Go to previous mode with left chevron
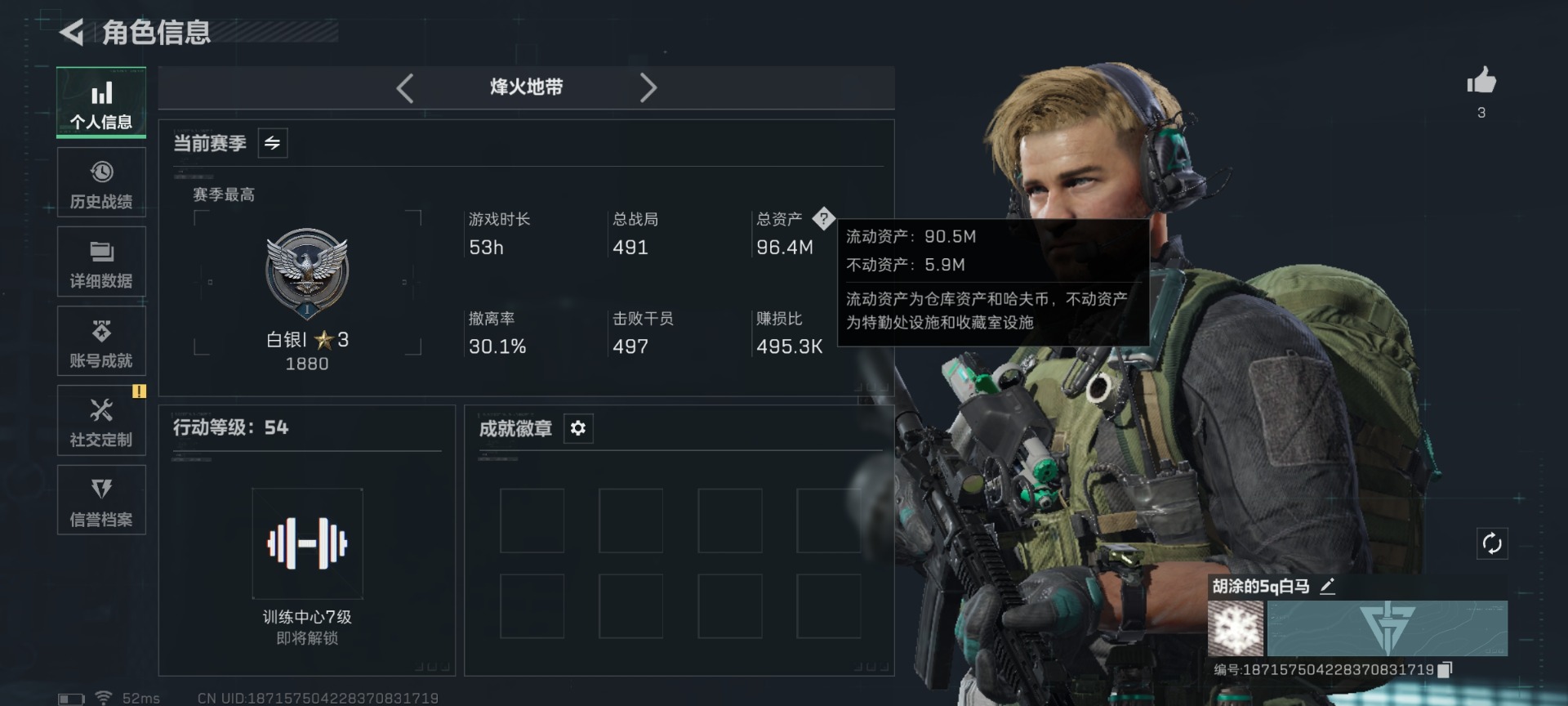The width and height of the screenshot is (1568, 706). coord(404,87)
